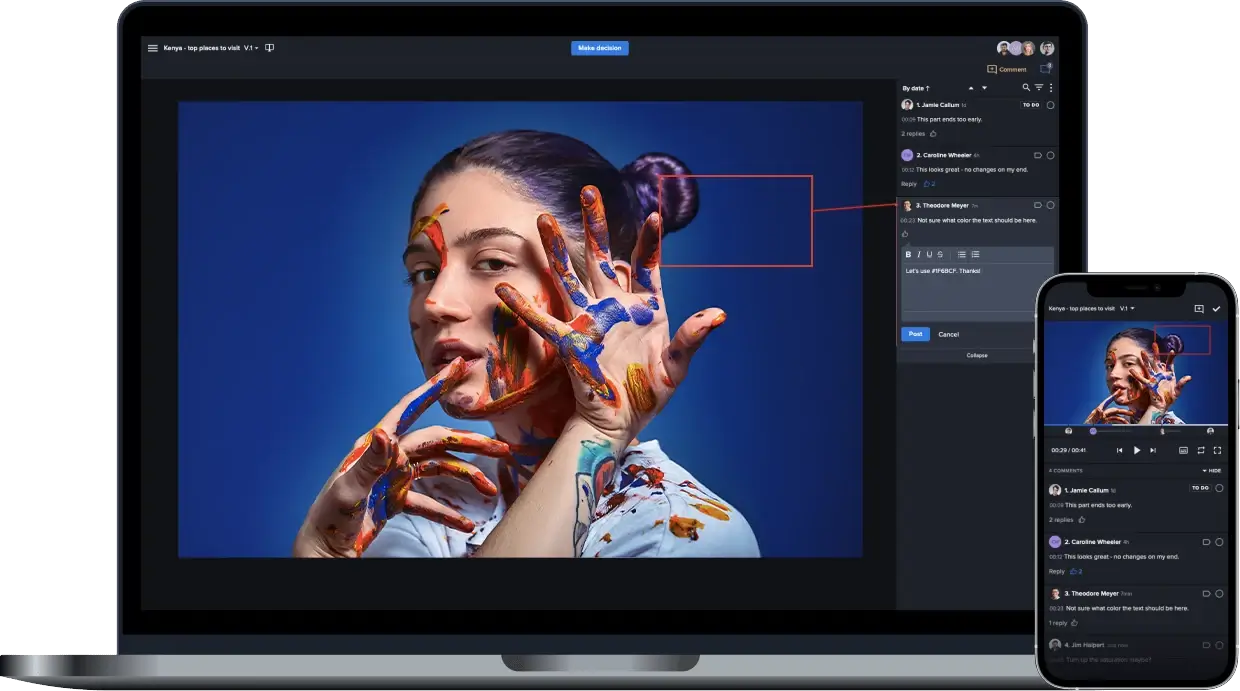The image size is (1240, 691).
Task: Open the three-dot options menu in comments panel
Action: pyautogui.click(x=1051, y=88)
